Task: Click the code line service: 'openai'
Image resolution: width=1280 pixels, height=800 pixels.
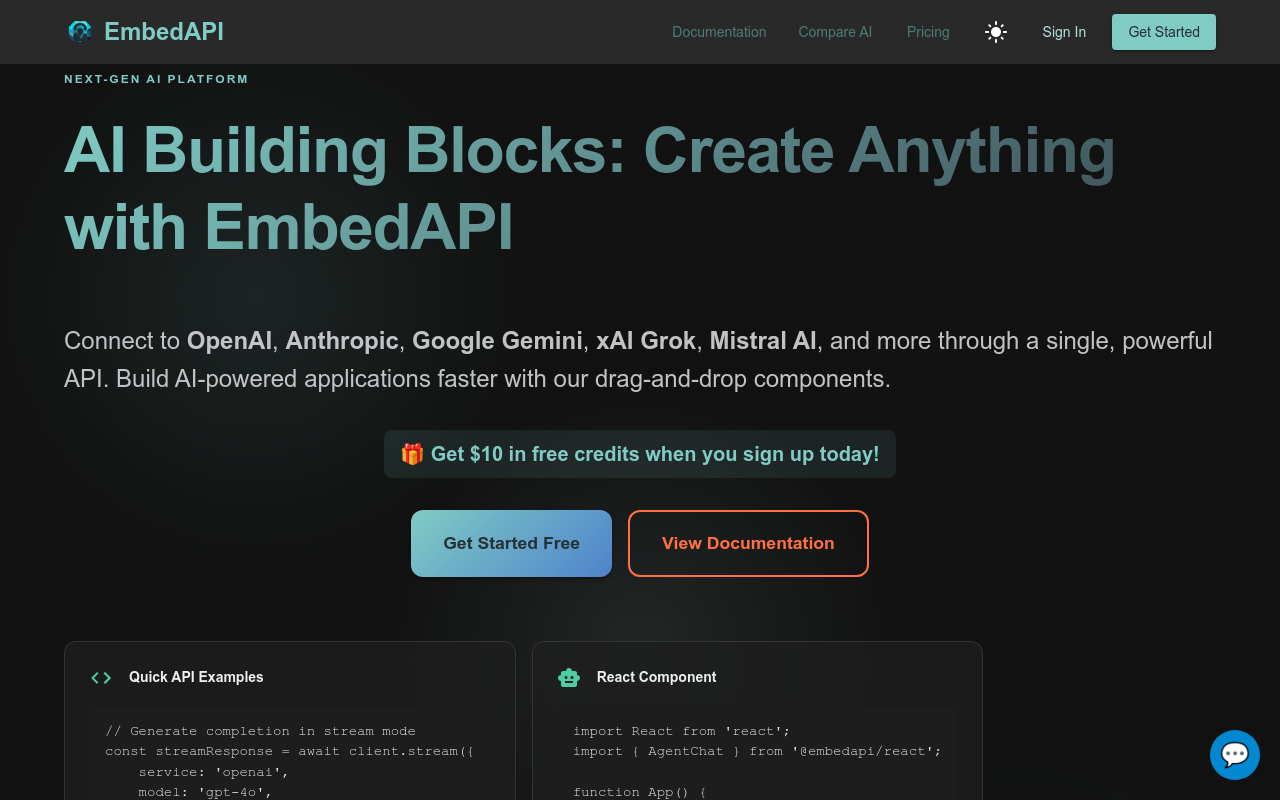Action: [213, 772]
